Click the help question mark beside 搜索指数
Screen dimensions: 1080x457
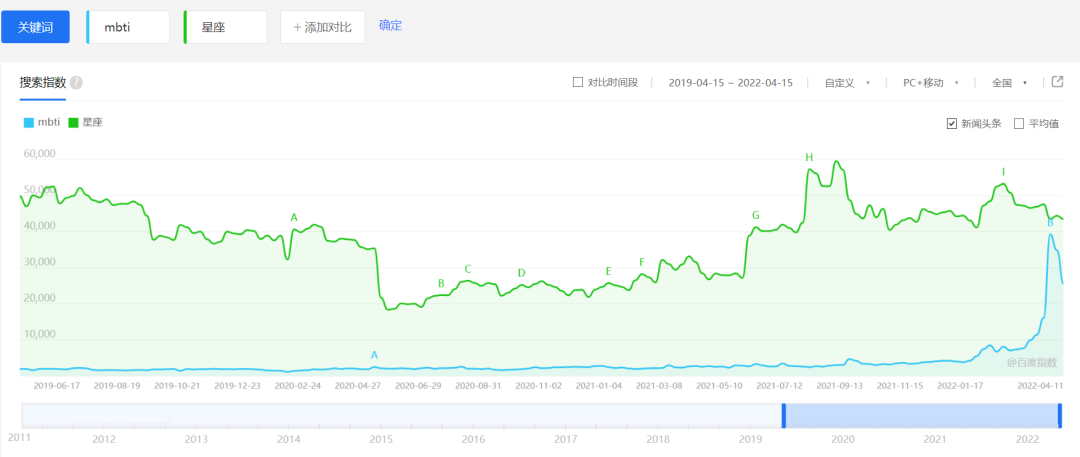point(76,83)
